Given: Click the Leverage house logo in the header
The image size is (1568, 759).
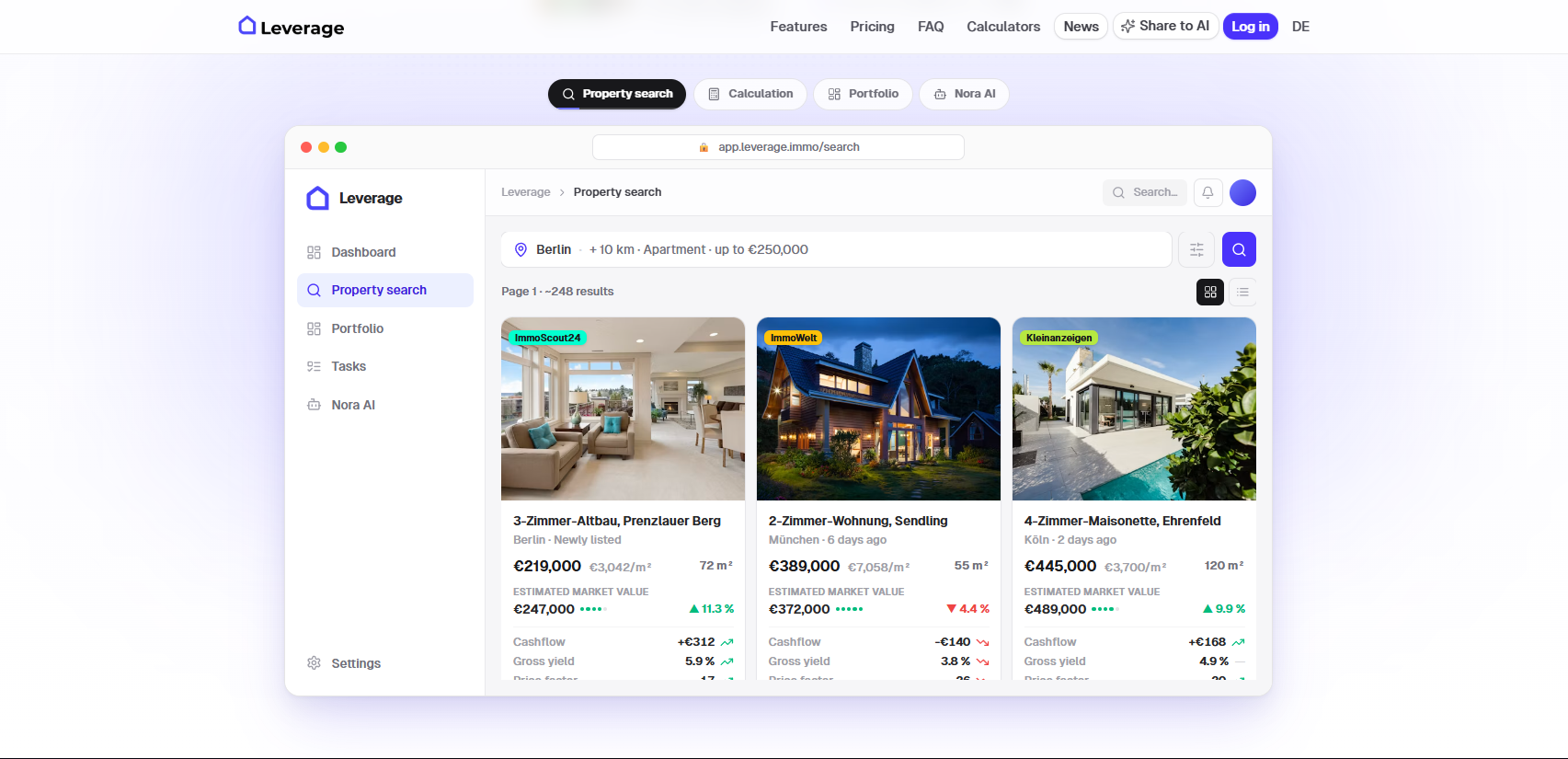Looking at the screenshot, I should click(291, 27).
